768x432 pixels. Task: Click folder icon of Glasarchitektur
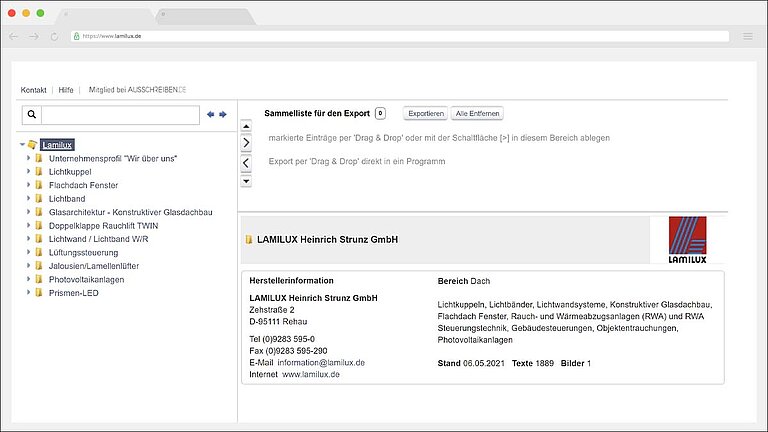point(39,212)
